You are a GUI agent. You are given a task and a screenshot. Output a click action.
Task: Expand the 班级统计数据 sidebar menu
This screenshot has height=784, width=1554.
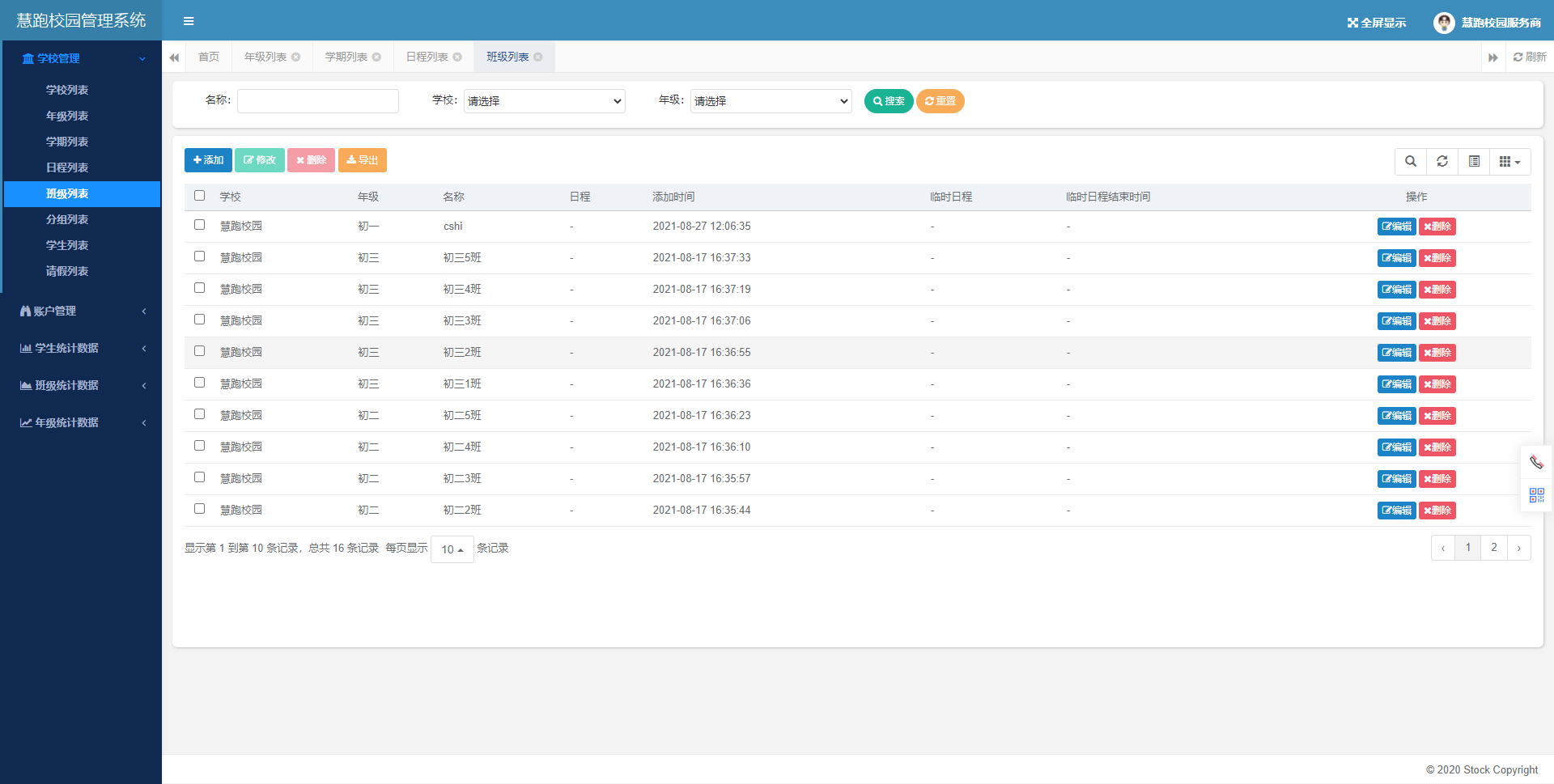81,385
